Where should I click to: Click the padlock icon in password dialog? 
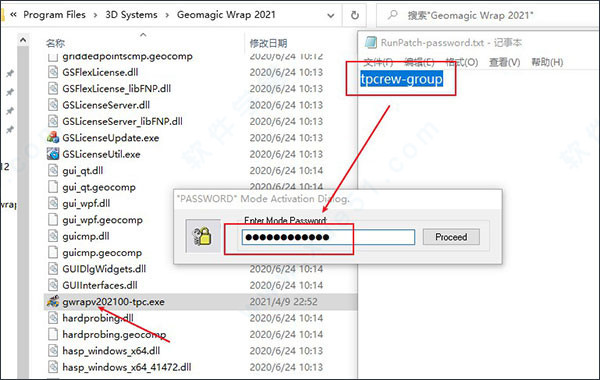(x=202, y=236)
